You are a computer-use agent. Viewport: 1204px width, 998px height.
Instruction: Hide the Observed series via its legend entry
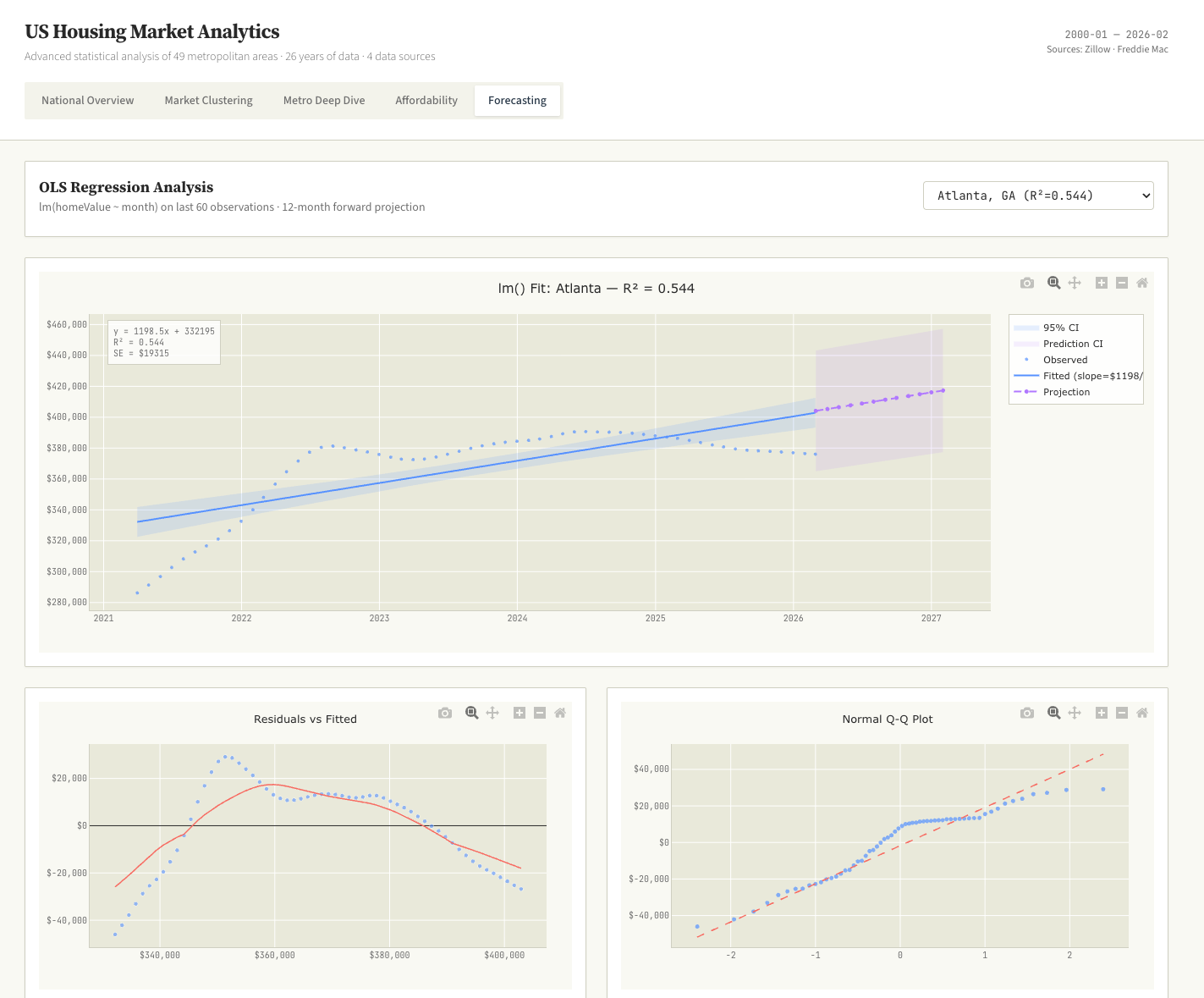point(1064,360)
